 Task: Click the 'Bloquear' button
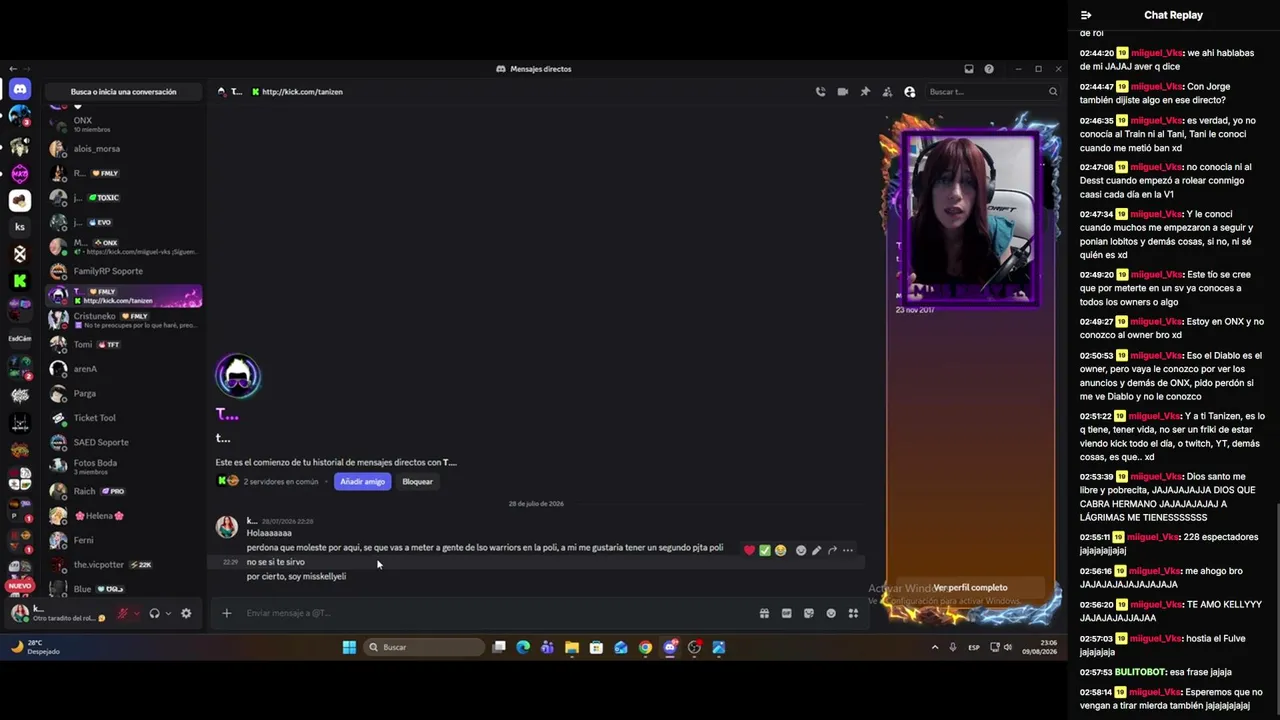tap(417, 482)
